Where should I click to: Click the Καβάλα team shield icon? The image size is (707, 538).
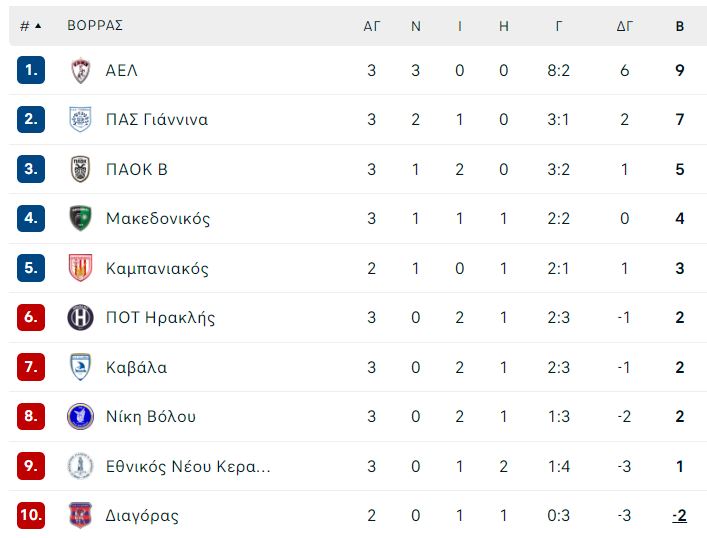[x=81, y=367]
